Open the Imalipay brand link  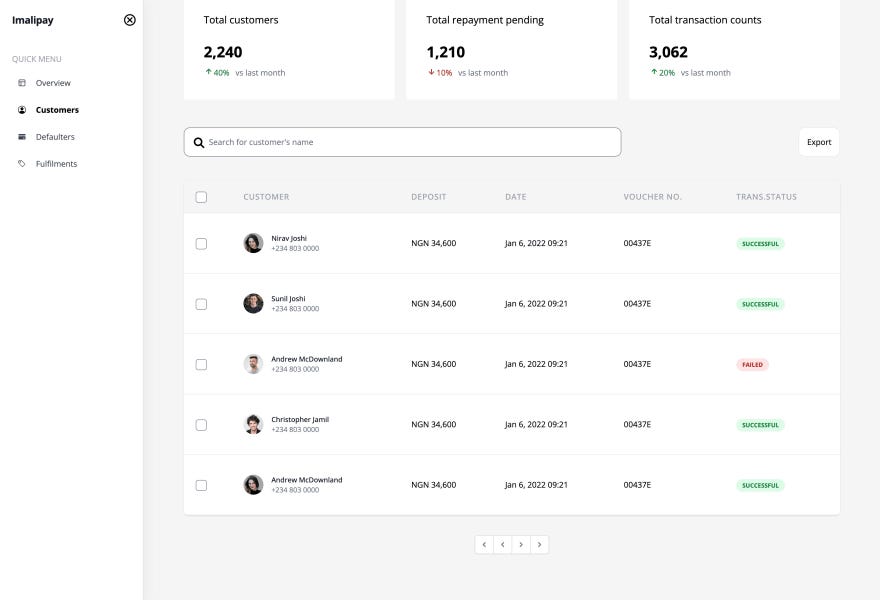click(35, 19)
